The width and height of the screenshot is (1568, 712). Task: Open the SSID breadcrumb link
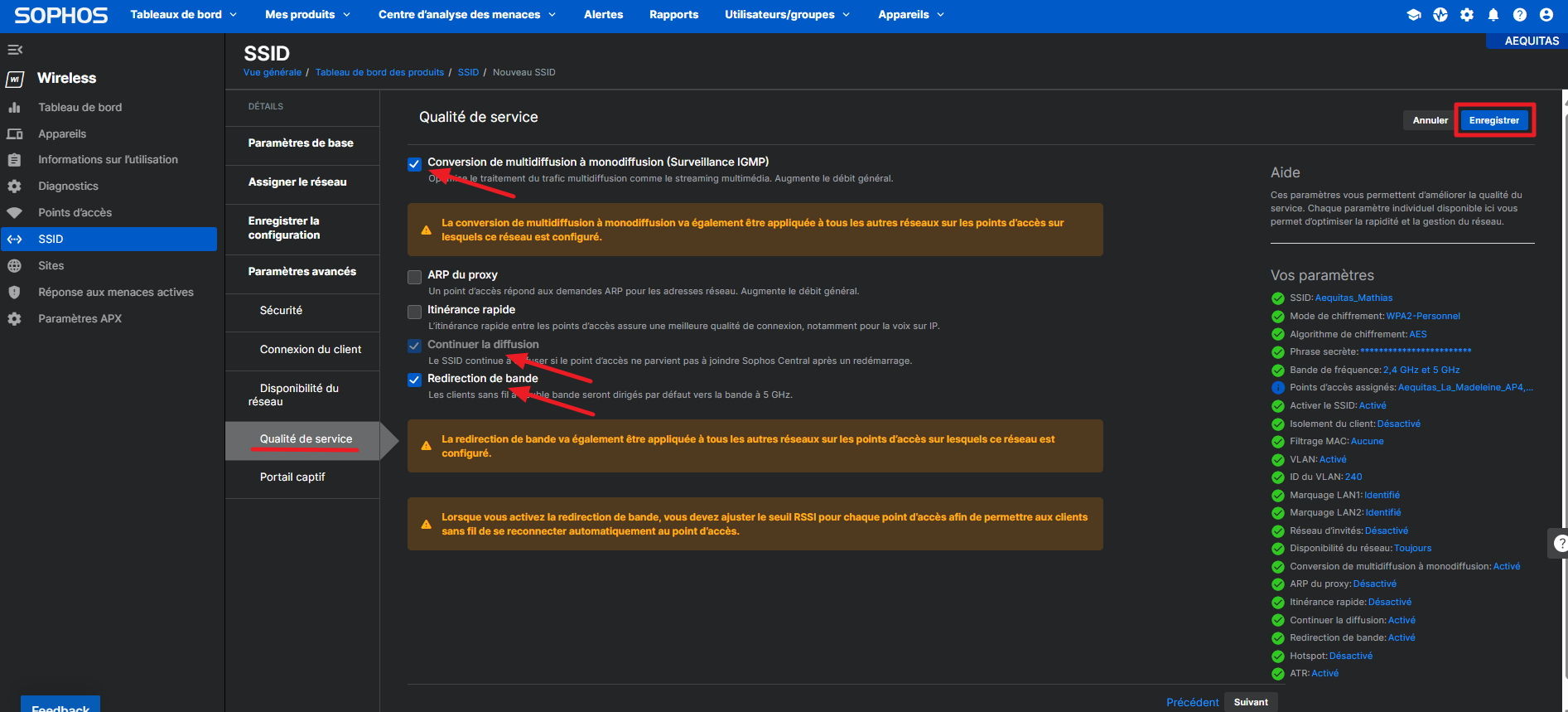pos(468,72)
